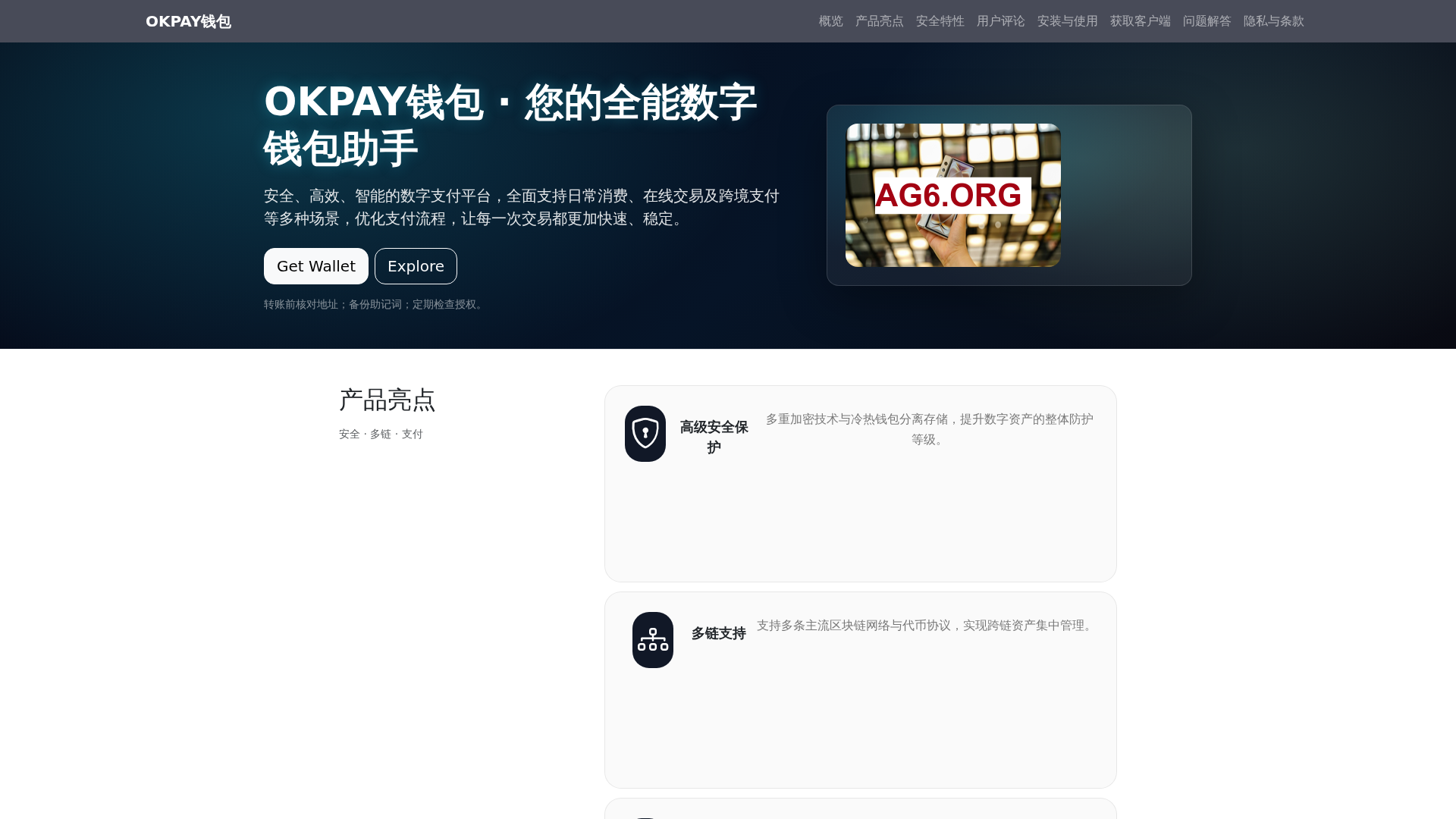Viewport: 1456px width, 819px height.
Task: Click the hero paragraph starting 安全、高效、智能
Action: (x=522, y=207)
